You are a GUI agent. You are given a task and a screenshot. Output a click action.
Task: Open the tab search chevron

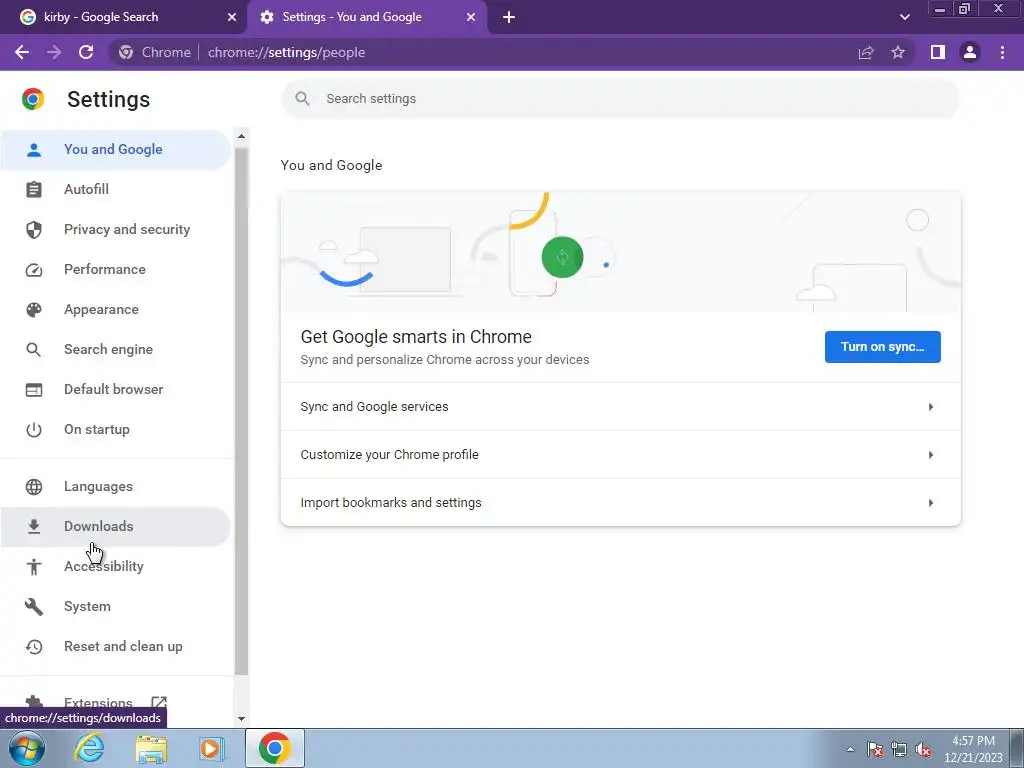[x=904, y=17]
